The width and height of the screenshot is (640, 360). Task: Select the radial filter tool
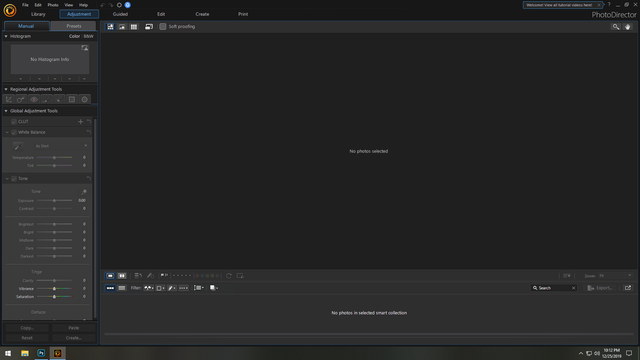84,100
